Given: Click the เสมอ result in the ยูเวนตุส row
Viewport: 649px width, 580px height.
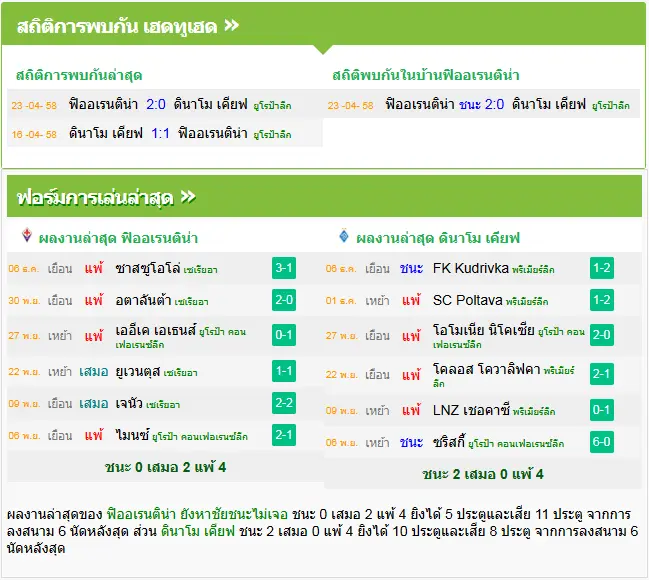Looking at the screenshot, I should pyautogui.click(x=94, y=372).
